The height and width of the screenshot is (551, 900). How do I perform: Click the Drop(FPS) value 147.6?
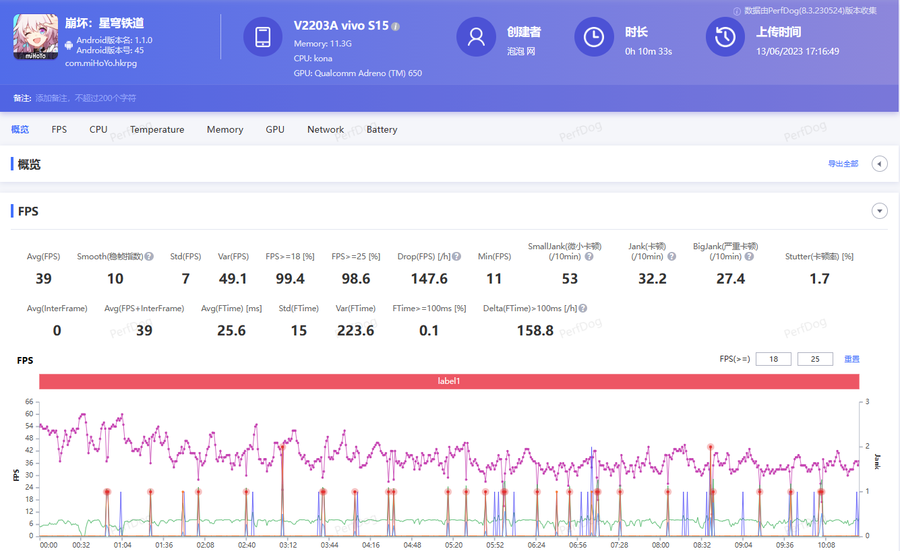(429, 278)
